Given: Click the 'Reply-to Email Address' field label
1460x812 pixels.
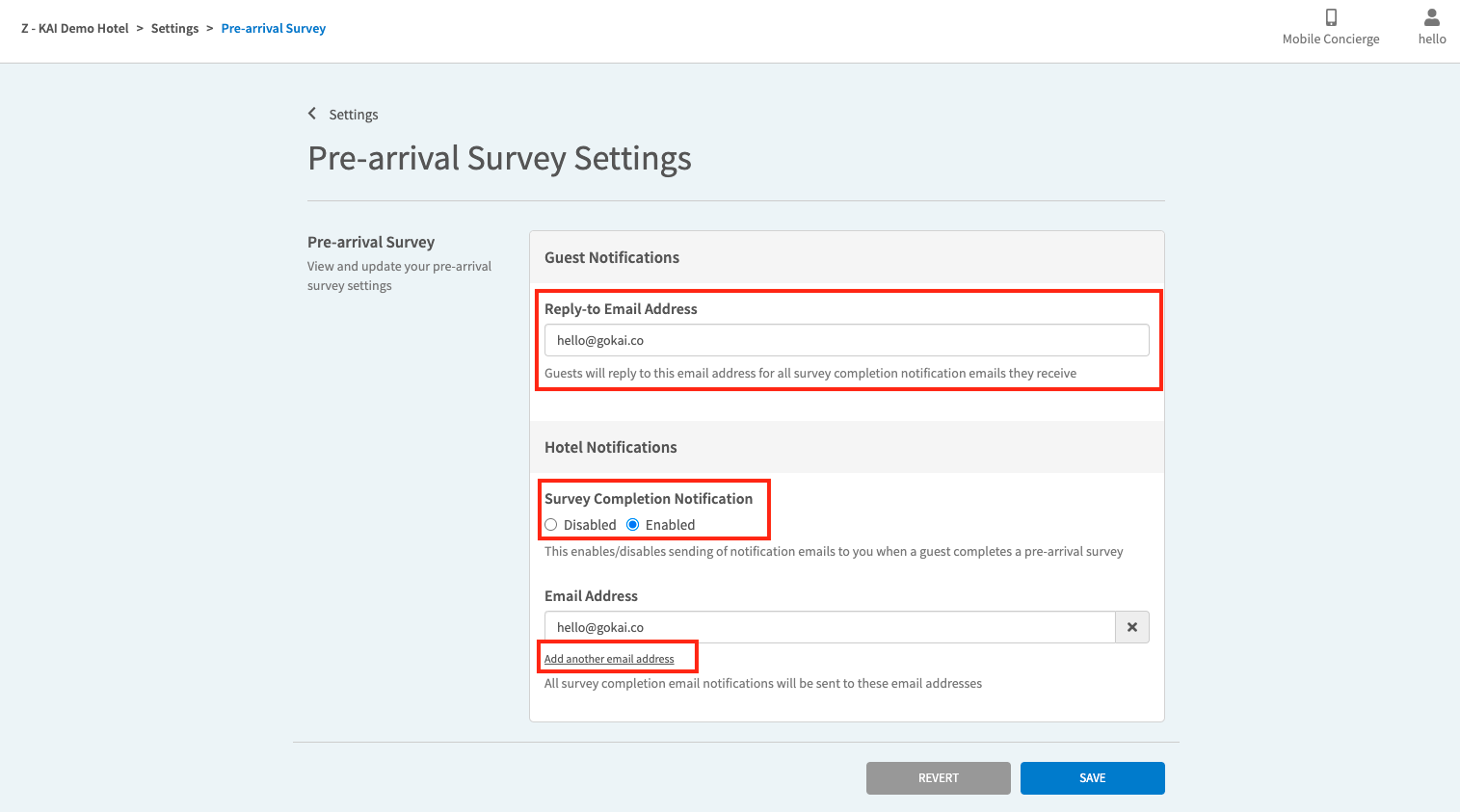Looking at the screenshot, I should 621,309.
